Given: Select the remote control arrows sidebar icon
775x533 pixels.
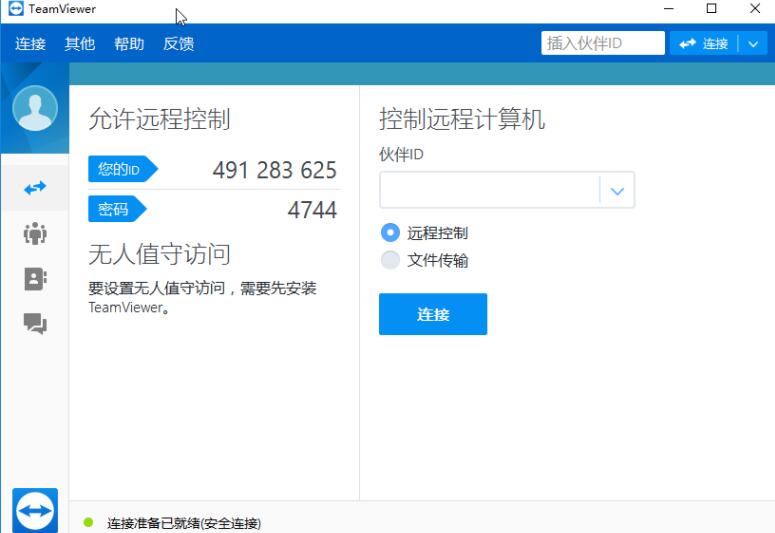Looking at the screenshot, I should click(35, 188).
